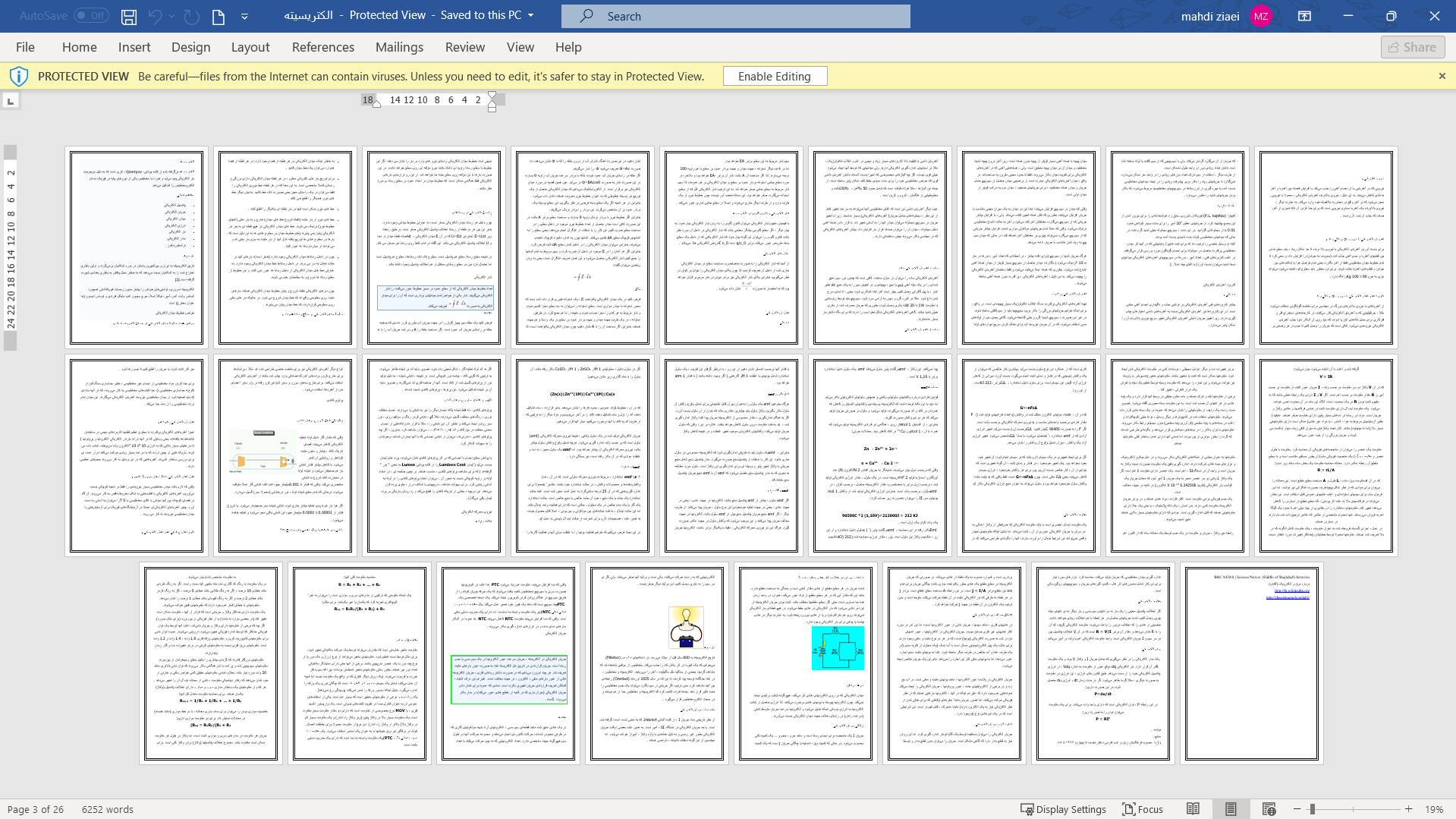The height and width of the screenshot is (819, 1456).
Task: Toggle the AutoSave switch
Action: (x=91, y=15)
